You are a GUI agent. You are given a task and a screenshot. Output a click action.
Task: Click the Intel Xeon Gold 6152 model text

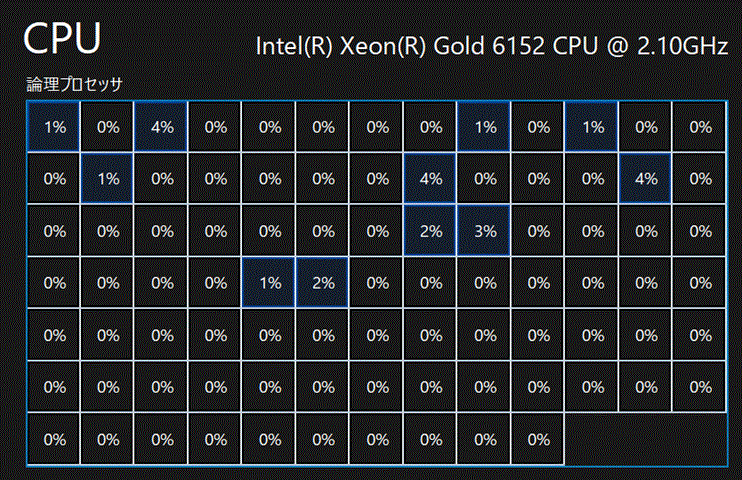[x=492, y=45]
